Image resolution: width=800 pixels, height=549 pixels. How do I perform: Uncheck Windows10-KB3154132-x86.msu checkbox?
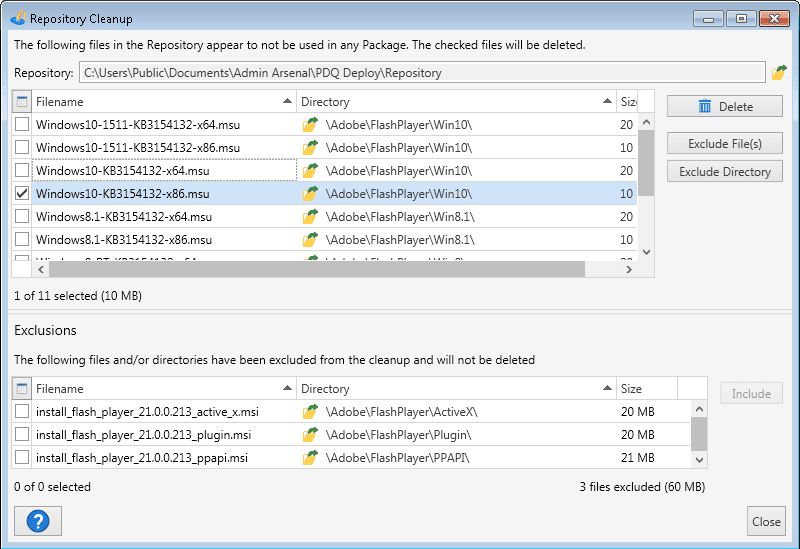point(22,193)
